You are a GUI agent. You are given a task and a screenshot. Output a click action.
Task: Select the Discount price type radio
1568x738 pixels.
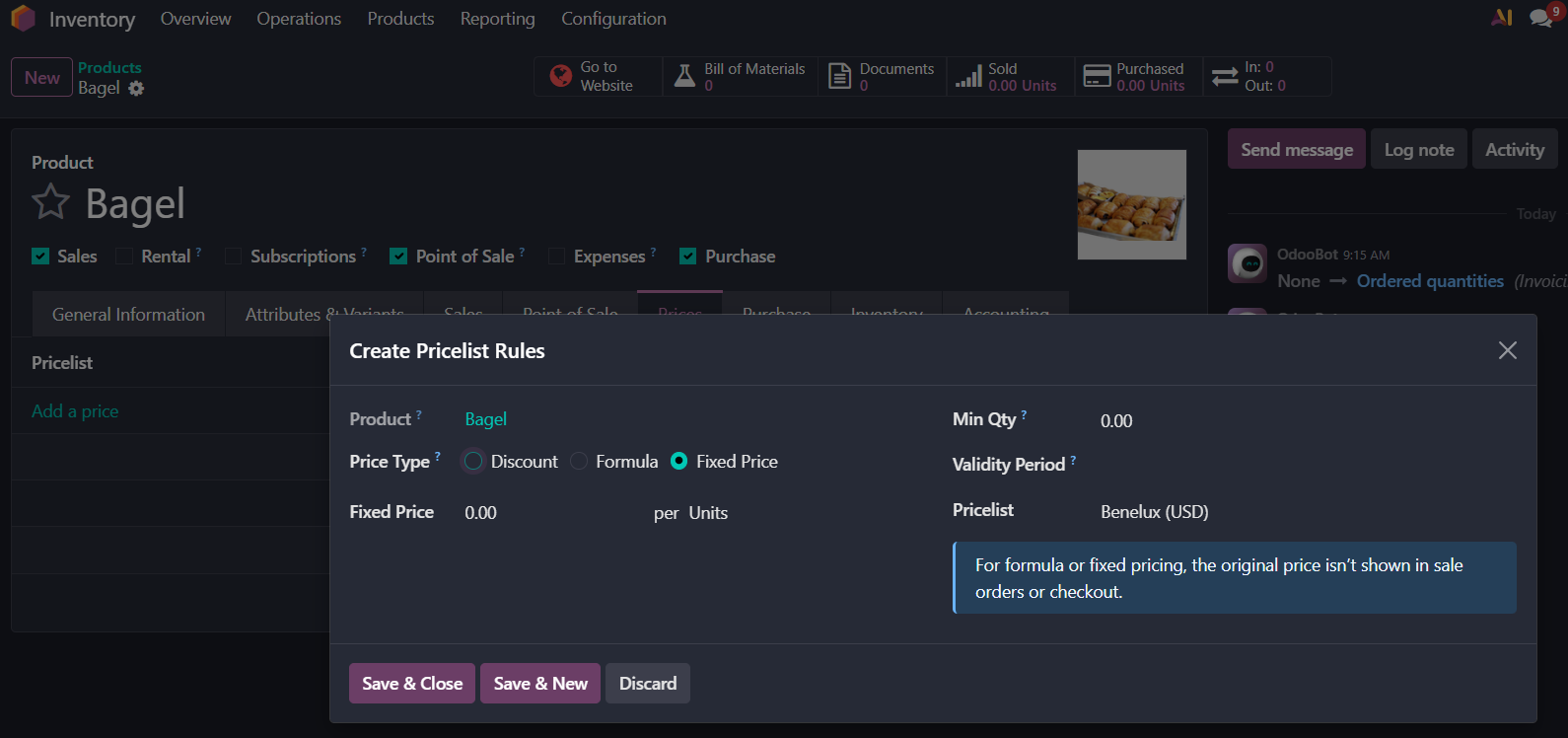click(473, 462)
